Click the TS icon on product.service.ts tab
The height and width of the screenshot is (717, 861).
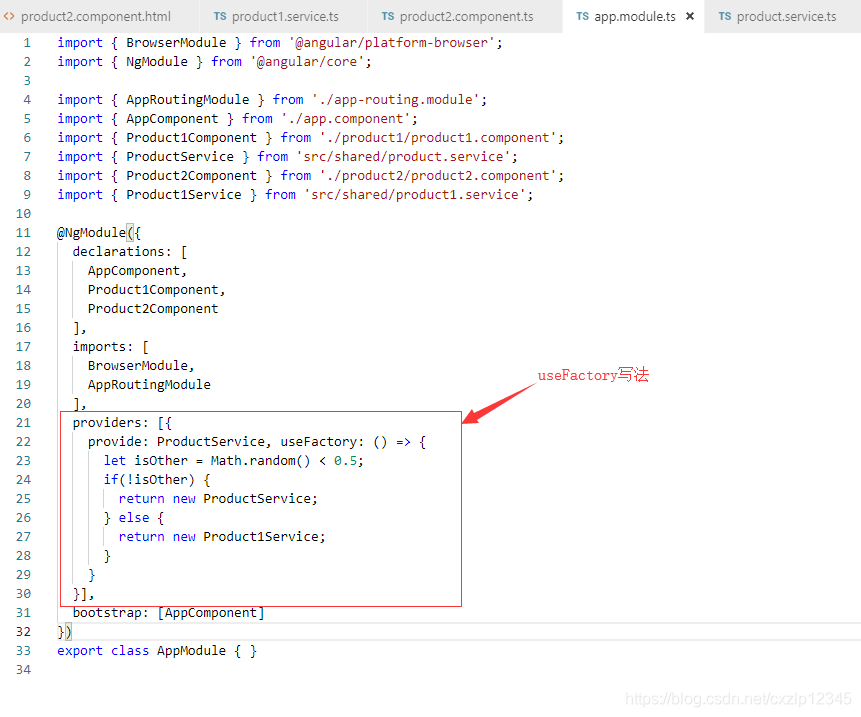tap(725, 16)
